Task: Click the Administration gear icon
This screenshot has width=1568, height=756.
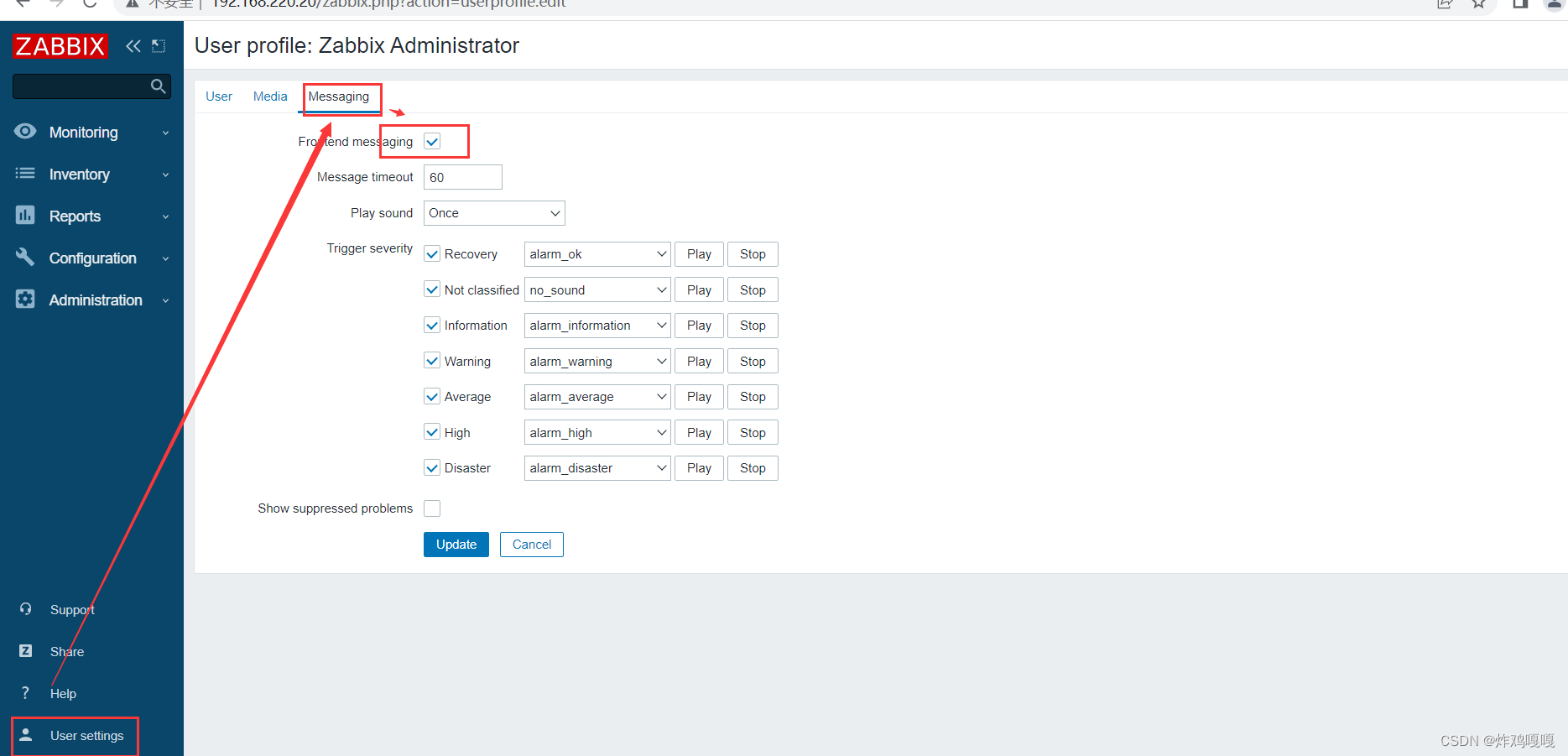Action: coord(25,300)
